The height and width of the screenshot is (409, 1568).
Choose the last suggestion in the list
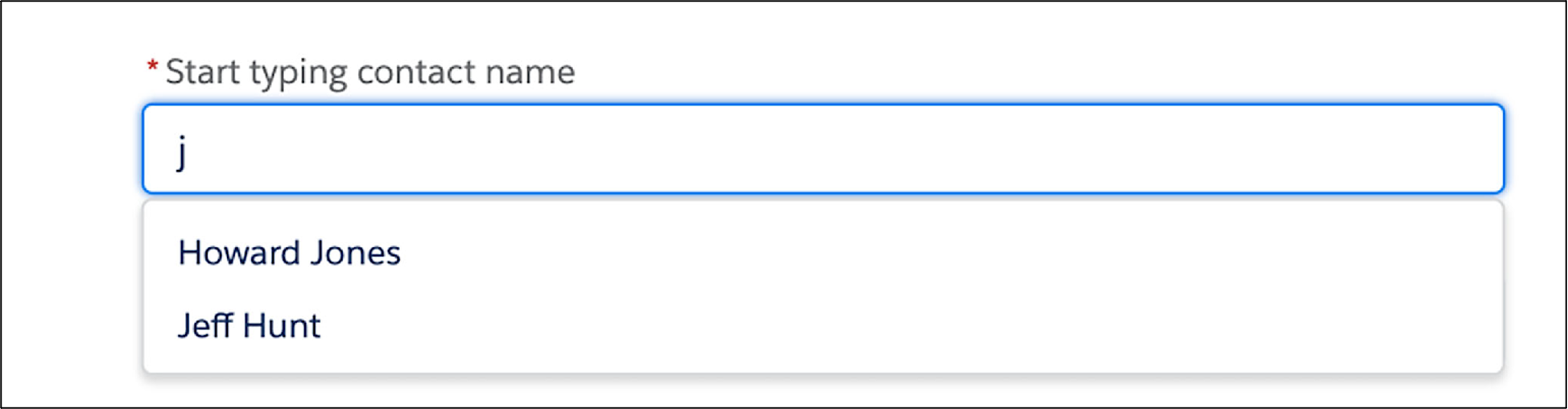click(x=823, y=325)
